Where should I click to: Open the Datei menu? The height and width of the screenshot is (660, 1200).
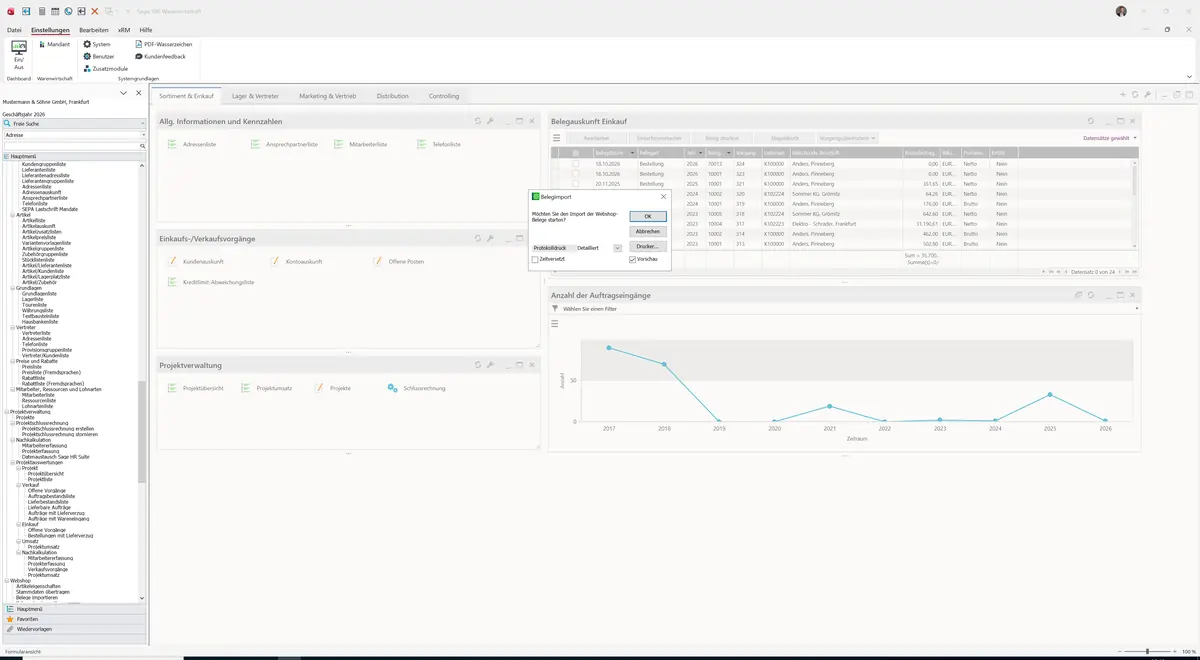click(14, 30)
